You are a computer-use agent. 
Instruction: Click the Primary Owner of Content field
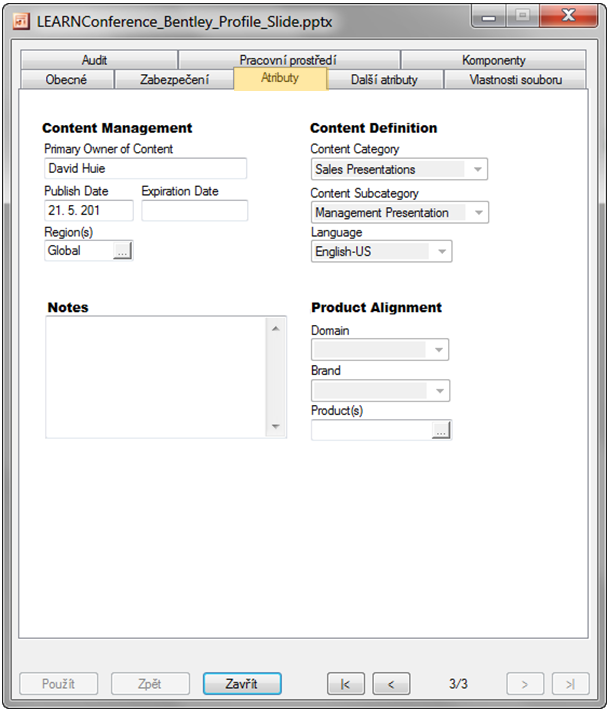click(x=145, y=169)
